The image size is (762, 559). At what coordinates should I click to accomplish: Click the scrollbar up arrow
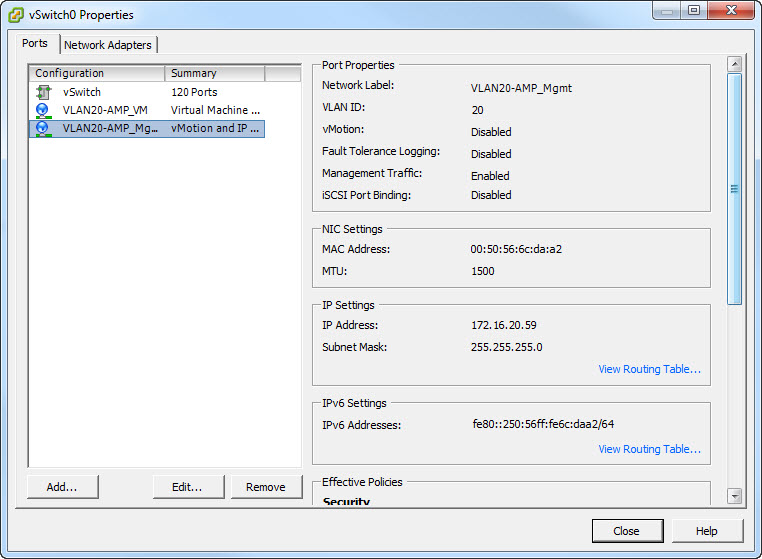[x=735, y=64]
